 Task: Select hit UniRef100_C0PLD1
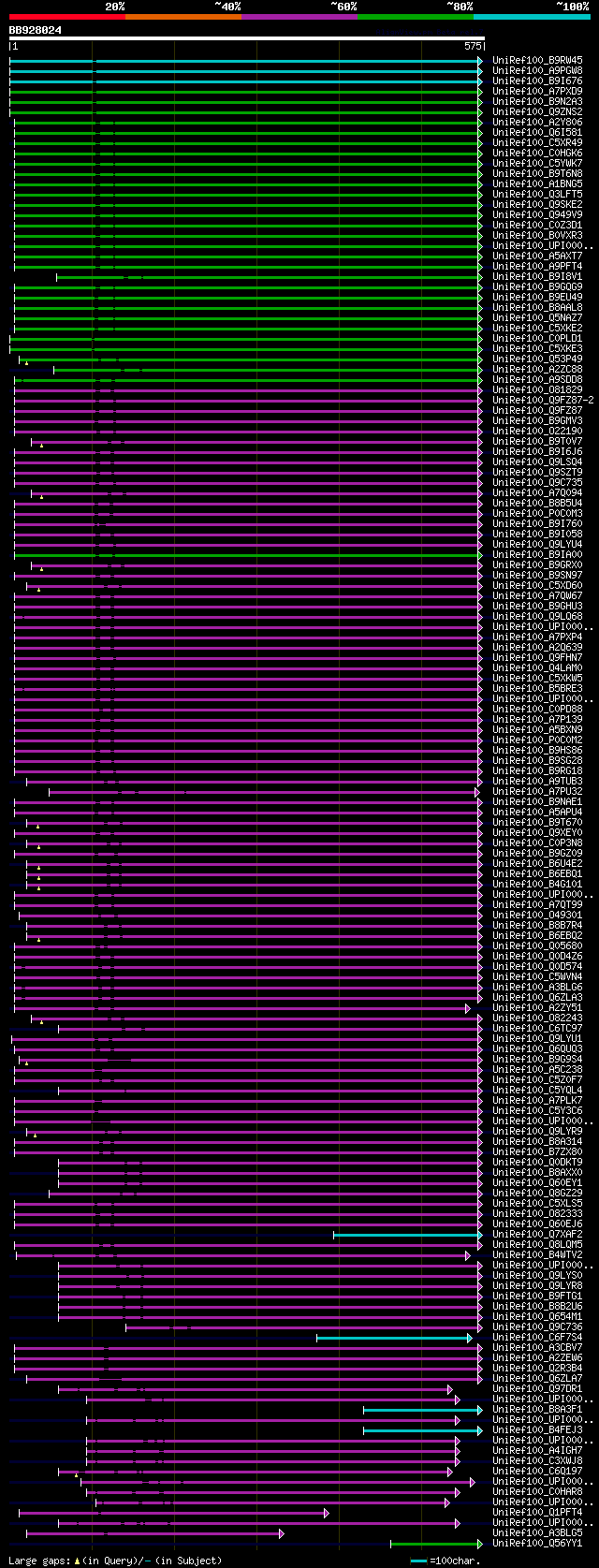click(537, 338)
